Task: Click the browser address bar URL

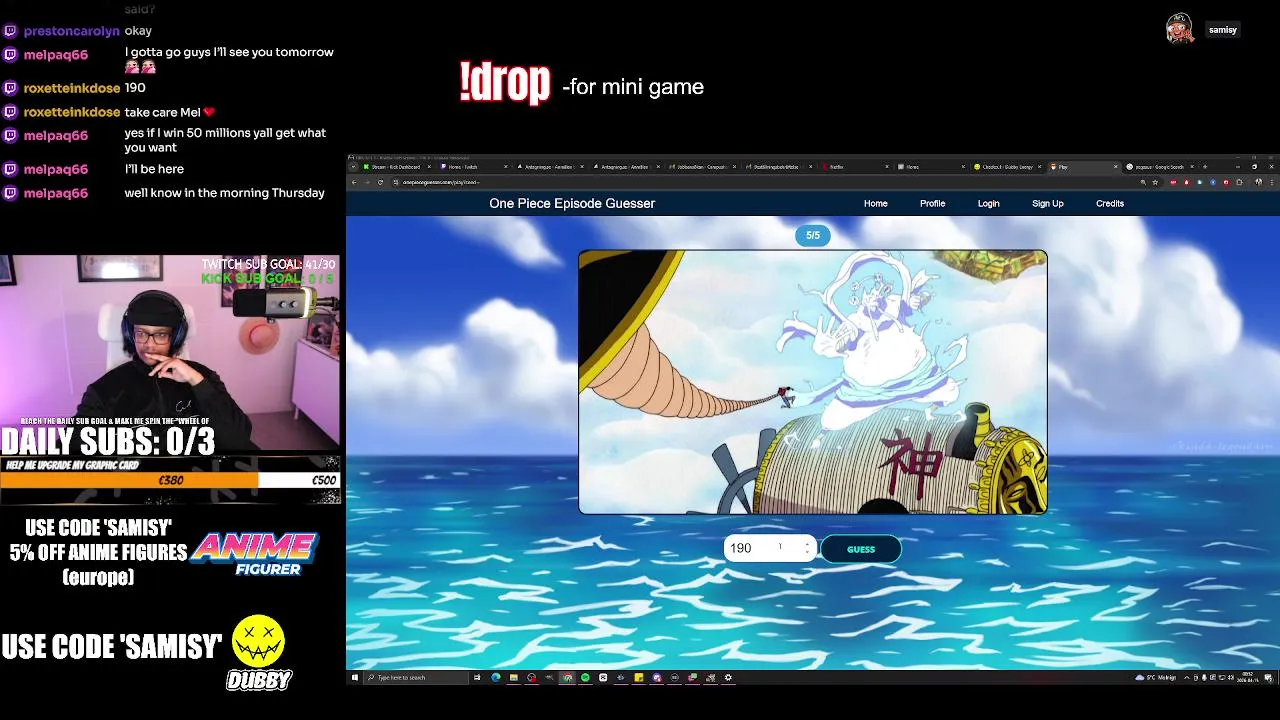Action: [x=441, y=182]
